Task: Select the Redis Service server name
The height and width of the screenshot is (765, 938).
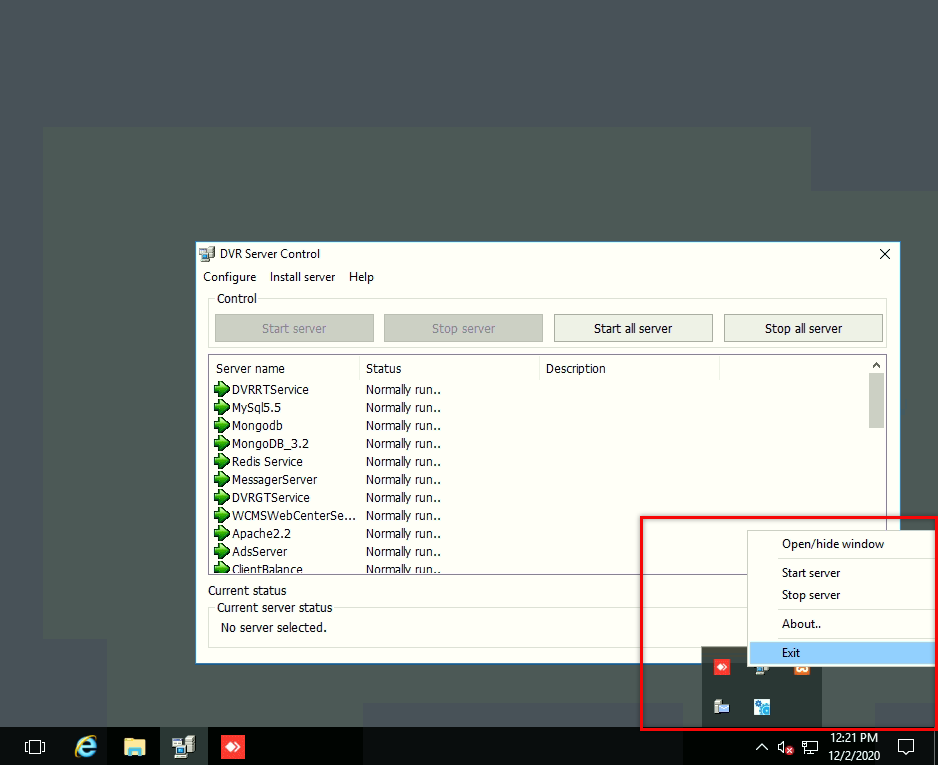Action: [267, 461]
